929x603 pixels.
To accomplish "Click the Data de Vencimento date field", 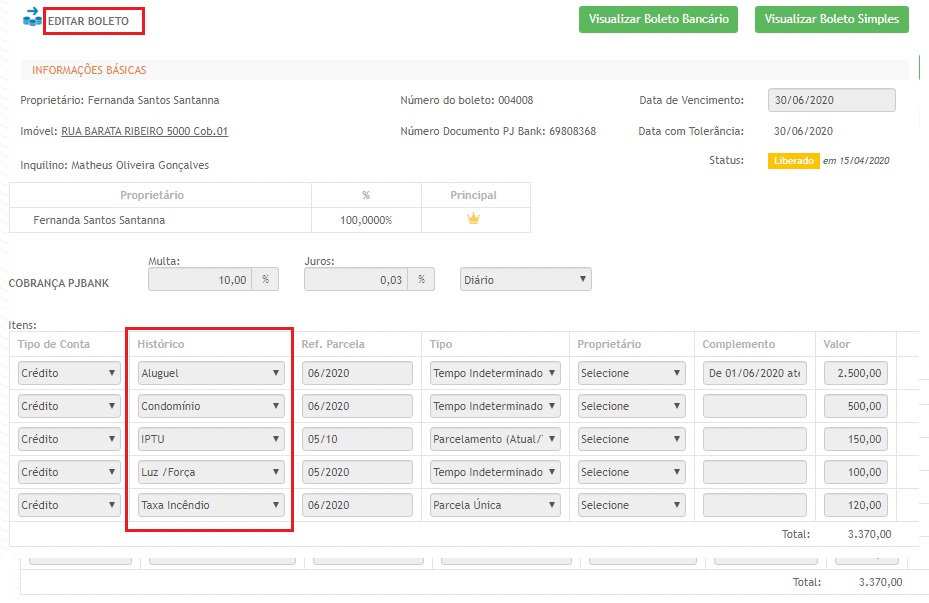I will coord(831,100).
